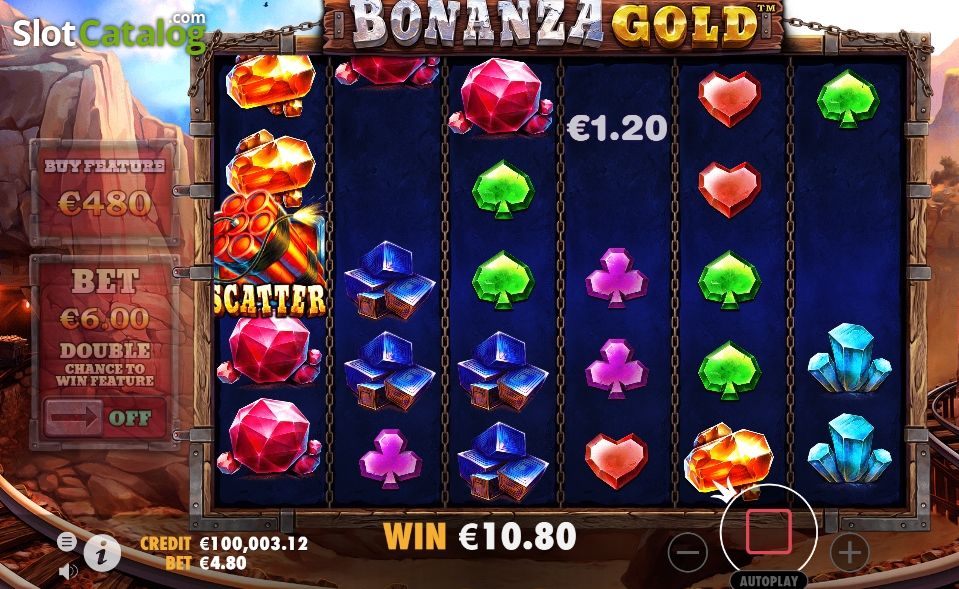Click the gold nugget in the fifth reel
This screenshot has height=589, width=959.
(728, 458)
